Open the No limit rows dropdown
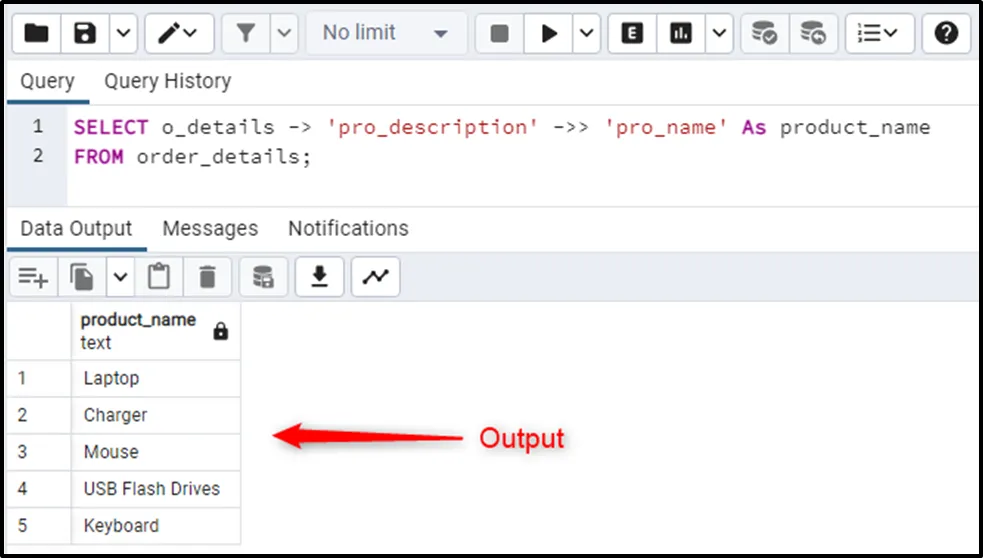Image resolution: width=983 pixels, height=558 pixels. point(384,33)
